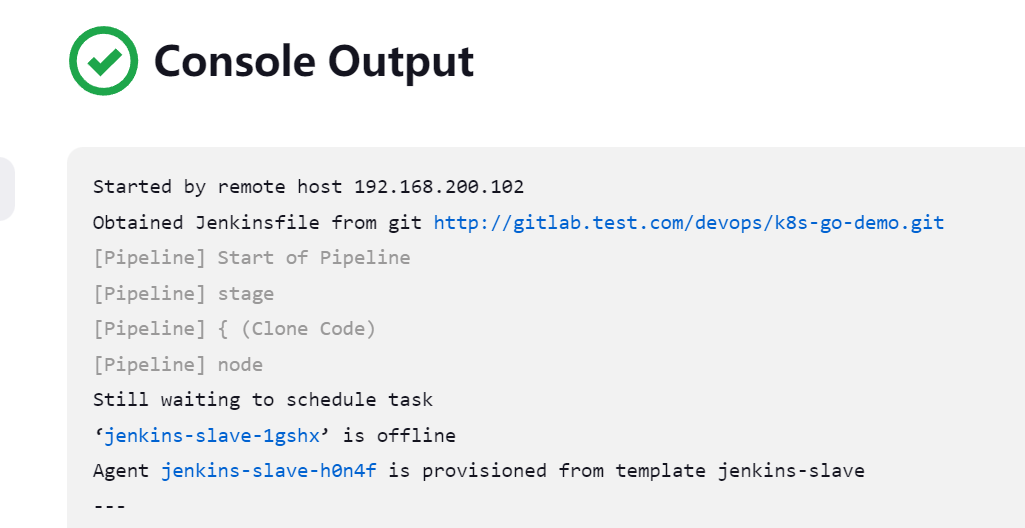Click the '[Pipeline] node' log line

click(x=177, y=364)
